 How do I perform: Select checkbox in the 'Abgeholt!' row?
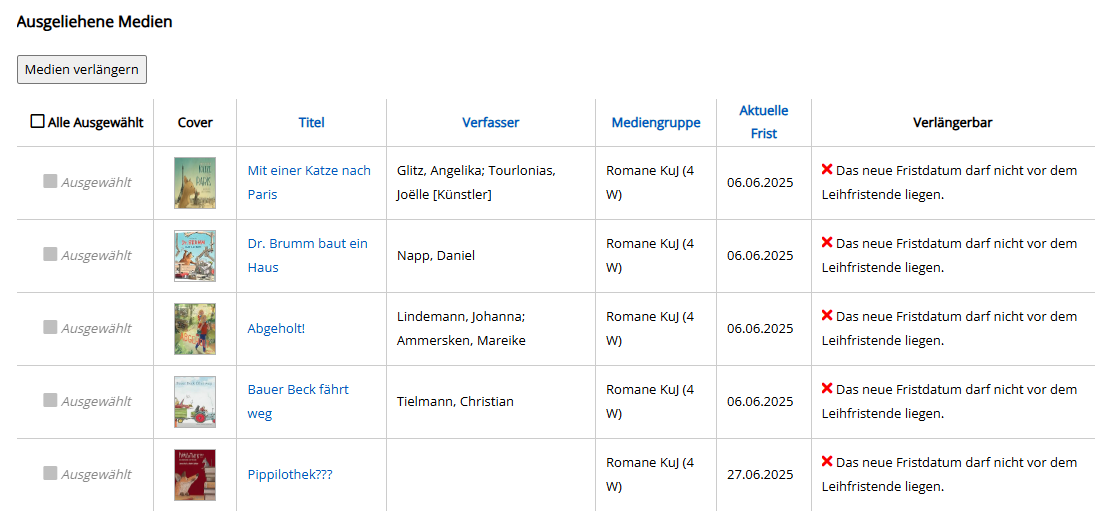click(50, 327)
